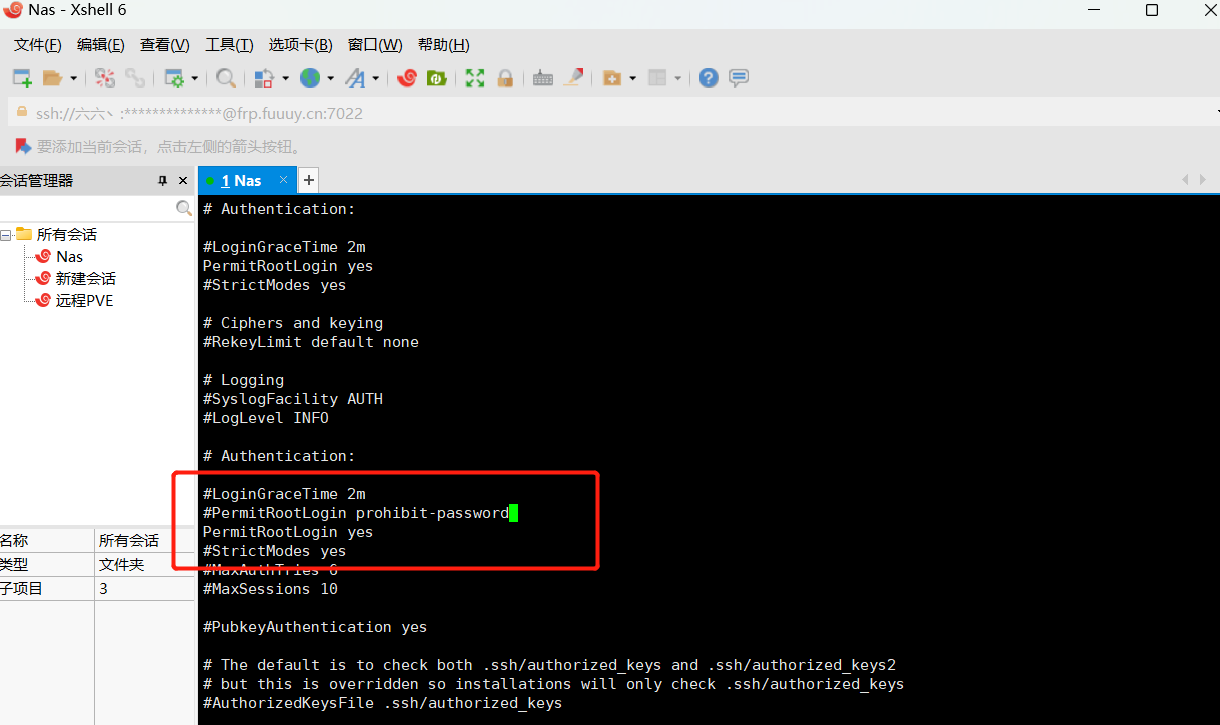Collapse the 所有会话 tree node
The width and height of the screenshot is (1220, 725).
pyautogui.click(x=6, y=235)
